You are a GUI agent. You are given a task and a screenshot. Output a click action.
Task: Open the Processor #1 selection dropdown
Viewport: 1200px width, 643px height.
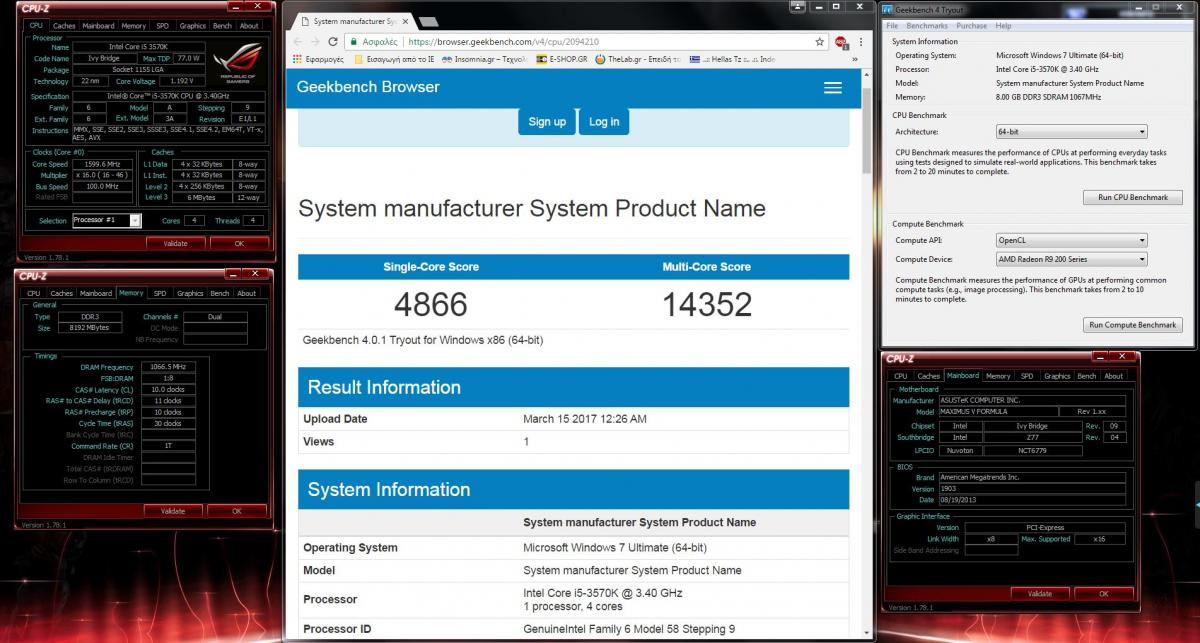[x=107, y=220]
